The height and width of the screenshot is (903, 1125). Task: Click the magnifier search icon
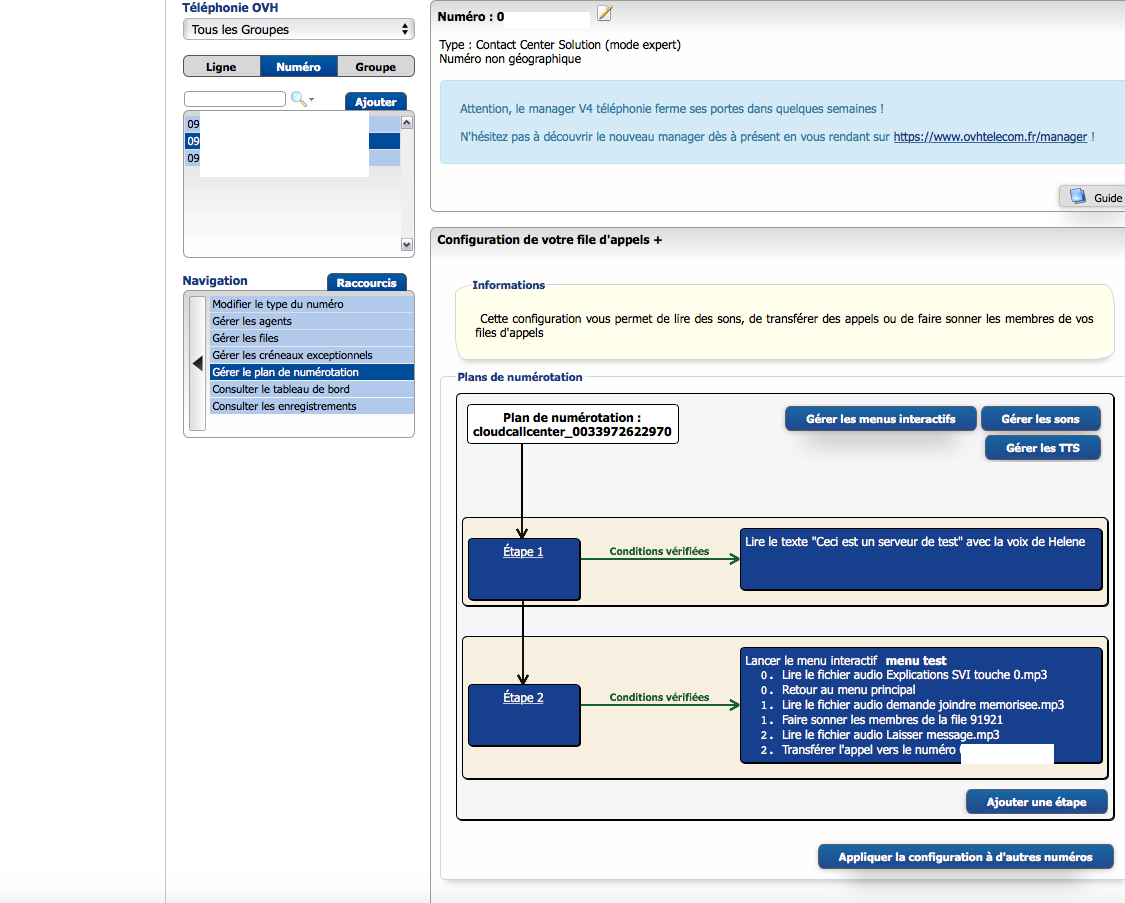[x=298, y=99]
